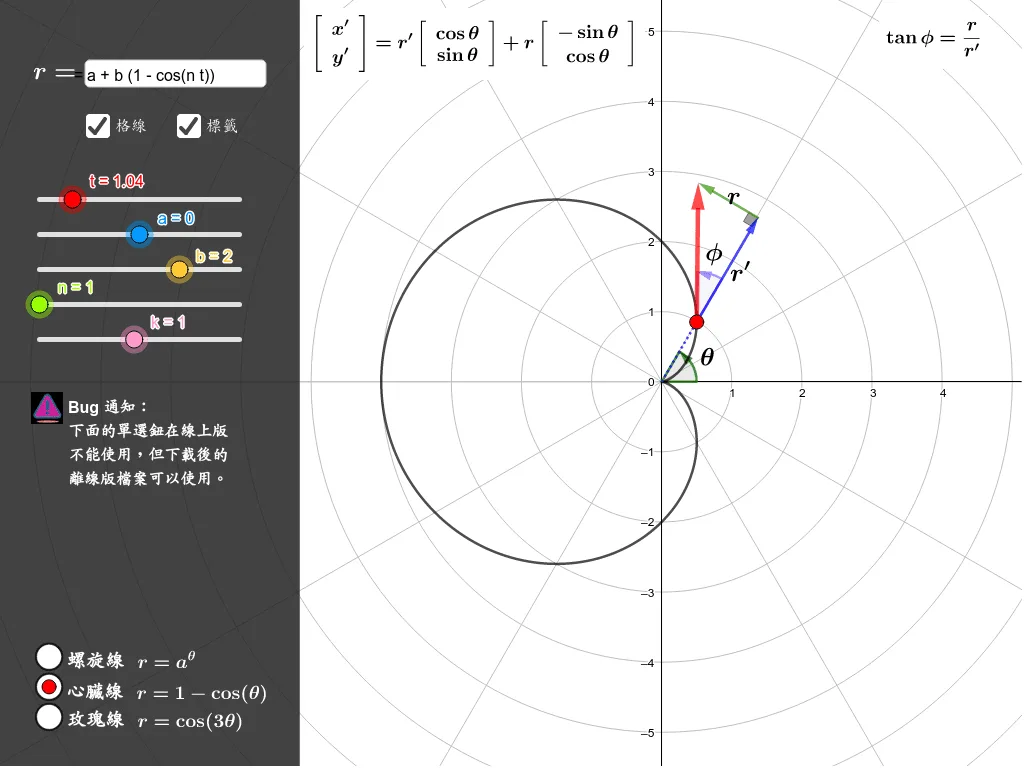1024x768 pixels.
Task: Click the Bug 通知 heading text
Action: click(x=108, y=407)
